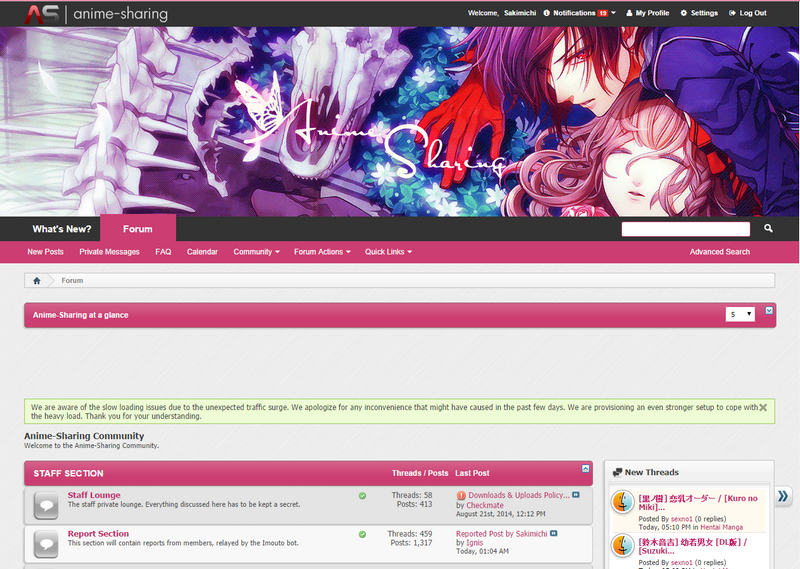Screen dimensions: 800x569
Task: Open Advanced Search
Action: tap(720, 252)
